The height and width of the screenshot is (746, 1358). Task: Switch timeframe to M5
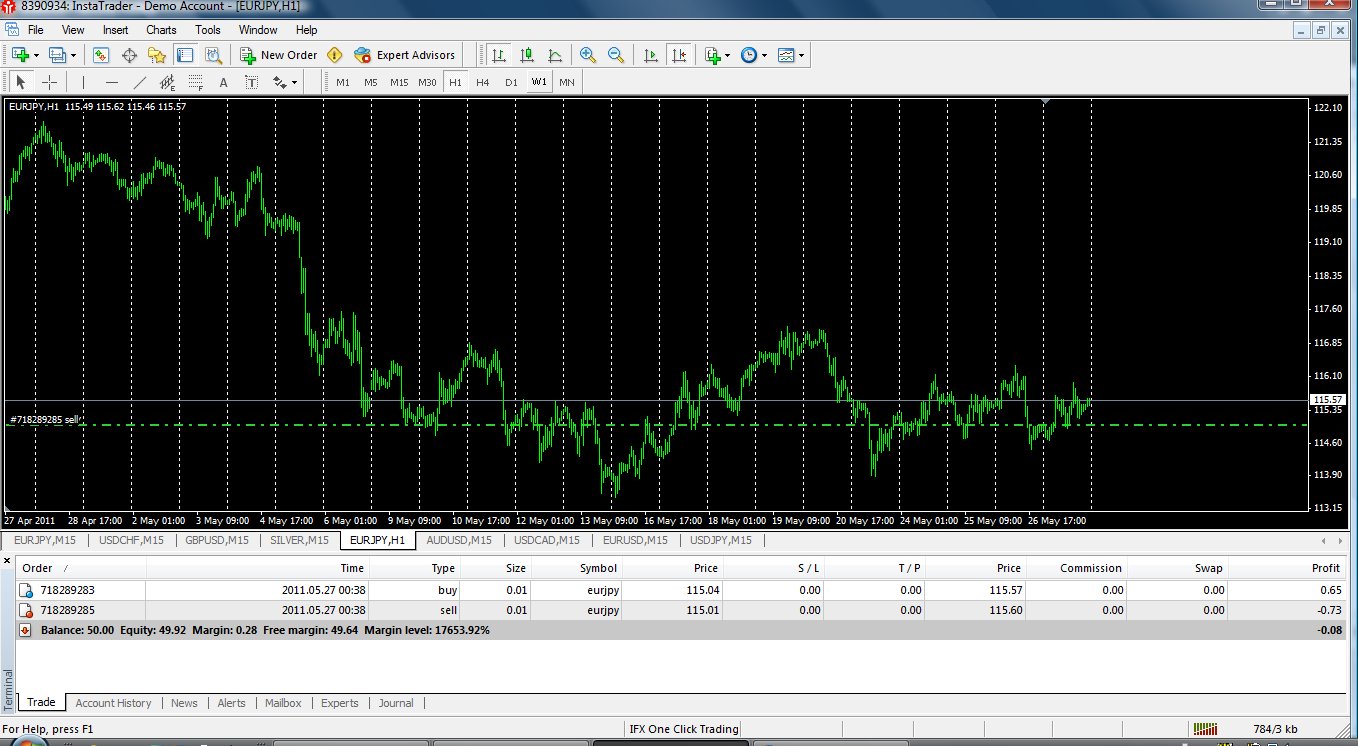coord(371,82)
